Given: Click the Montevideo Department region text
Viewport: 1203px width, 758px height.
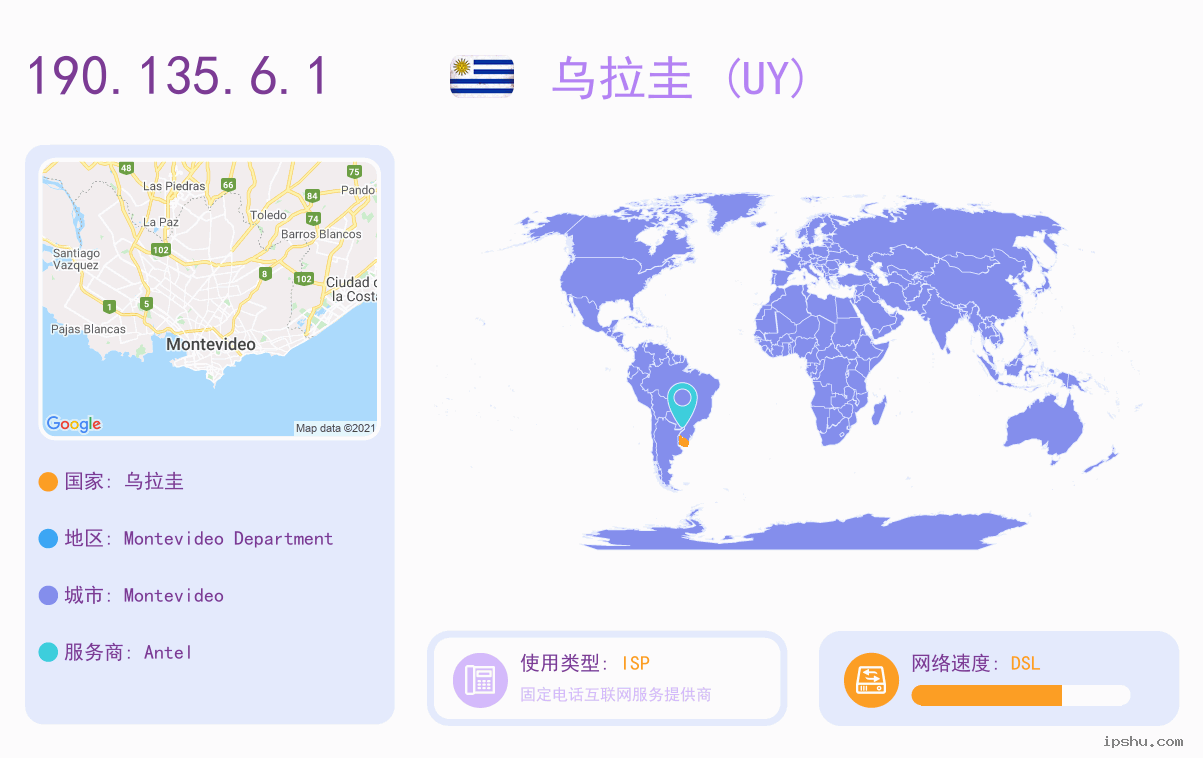Looking at the screenshot, I should coord(228,539).
